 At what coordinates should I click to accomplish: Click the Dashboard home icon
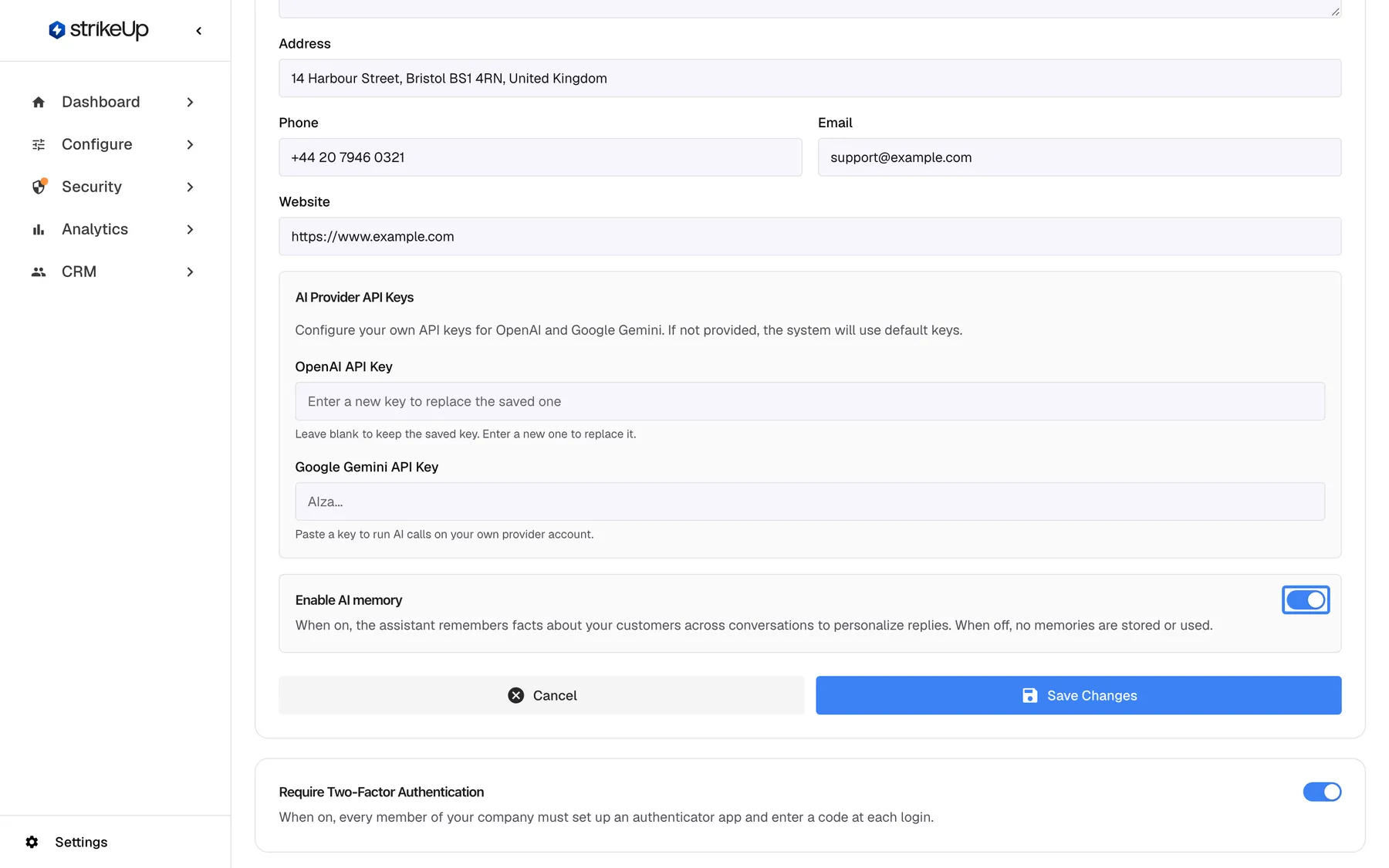[39, 102]
